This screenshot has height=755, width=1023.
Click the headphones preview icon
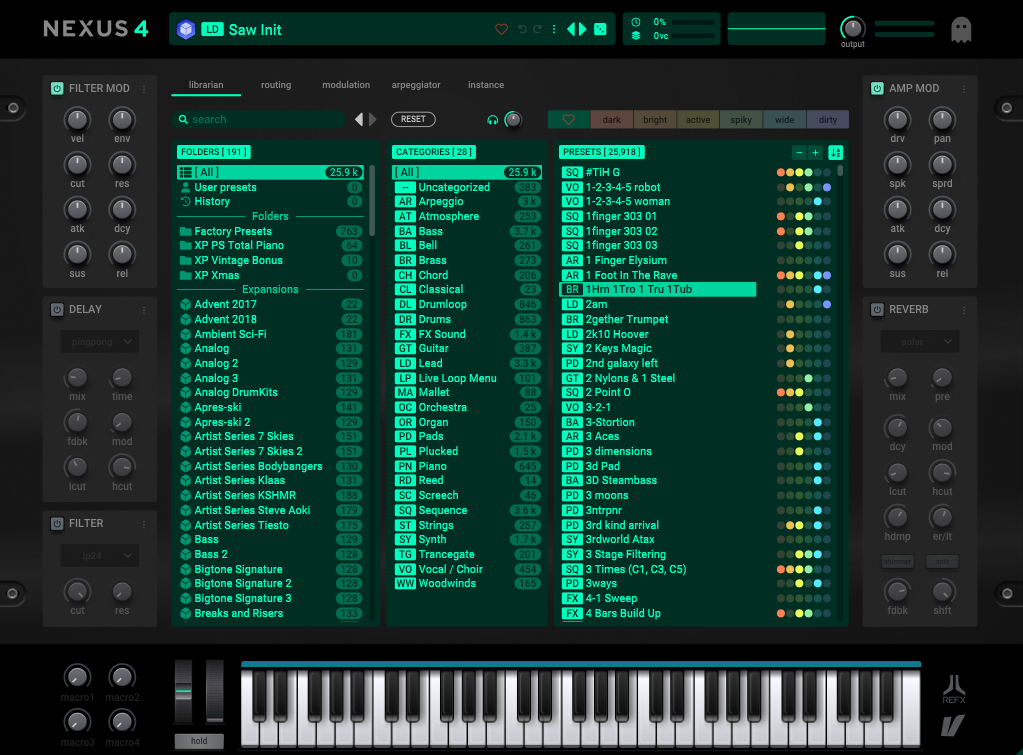coord(493,120)
